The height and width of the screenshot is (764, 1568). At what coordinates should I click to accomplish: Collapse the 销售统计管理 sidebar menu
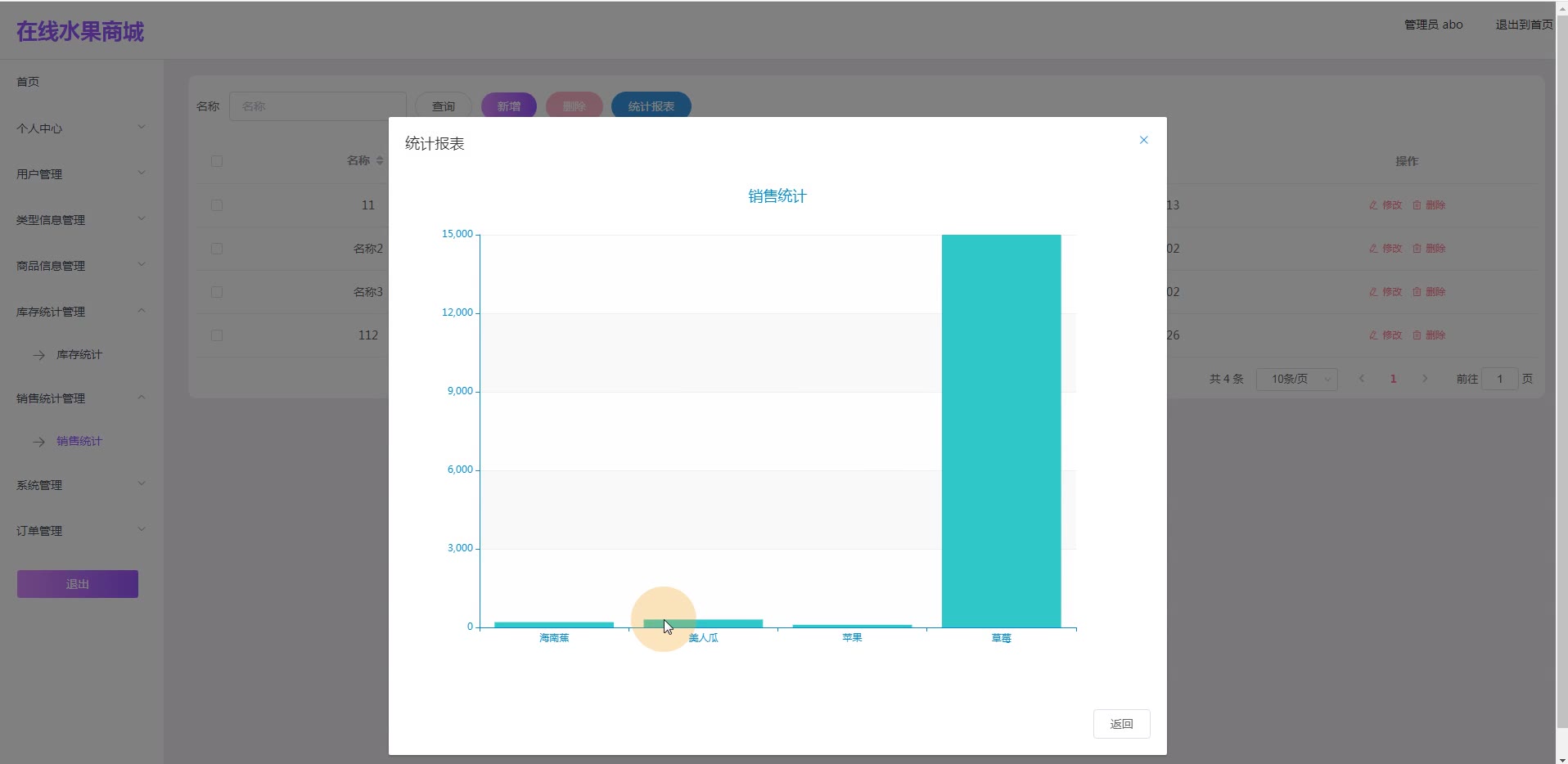click(x=81, y=398)
